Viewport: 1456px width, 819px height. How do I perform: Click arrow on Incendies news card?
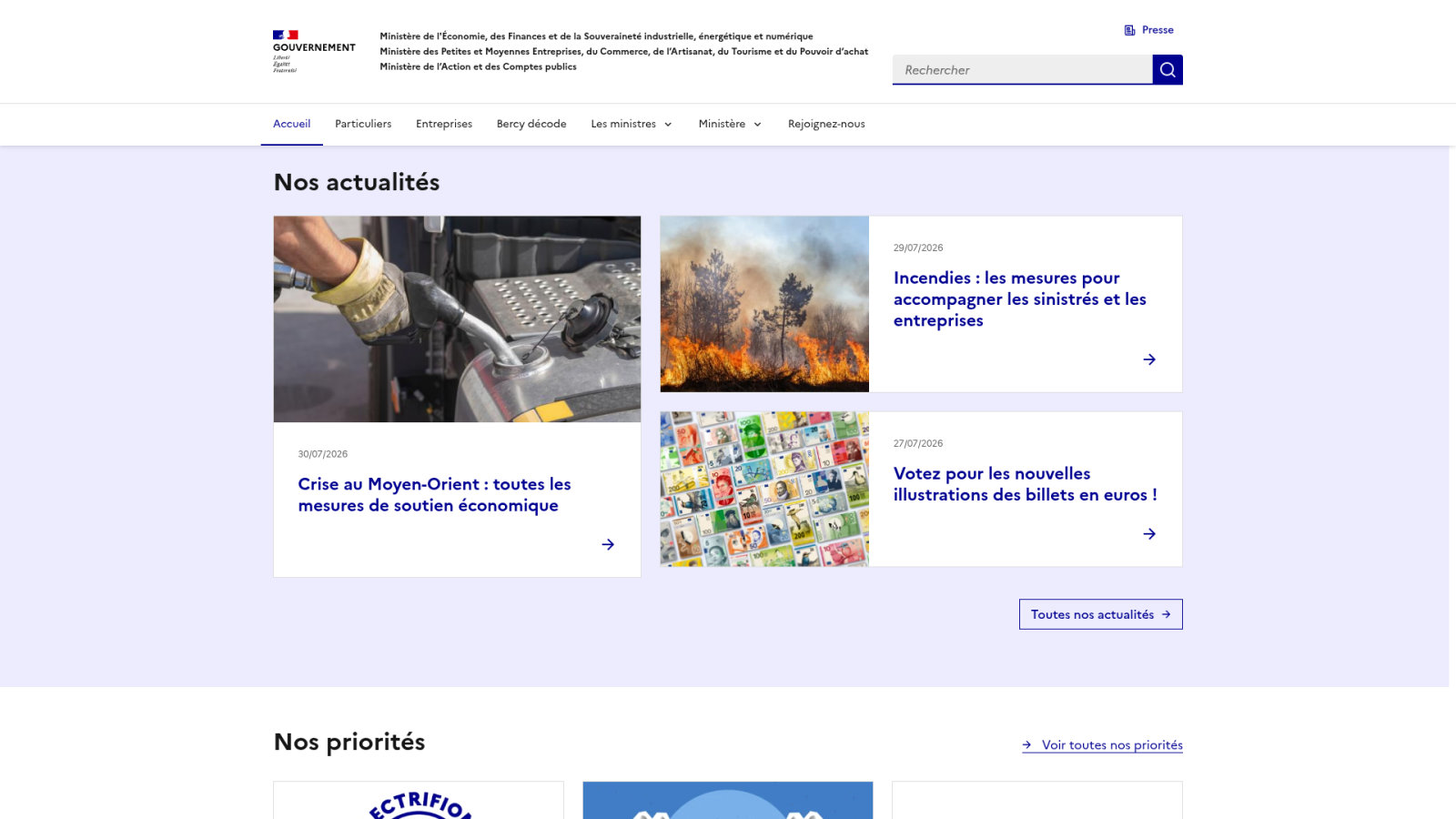(x=1149, y=359)
